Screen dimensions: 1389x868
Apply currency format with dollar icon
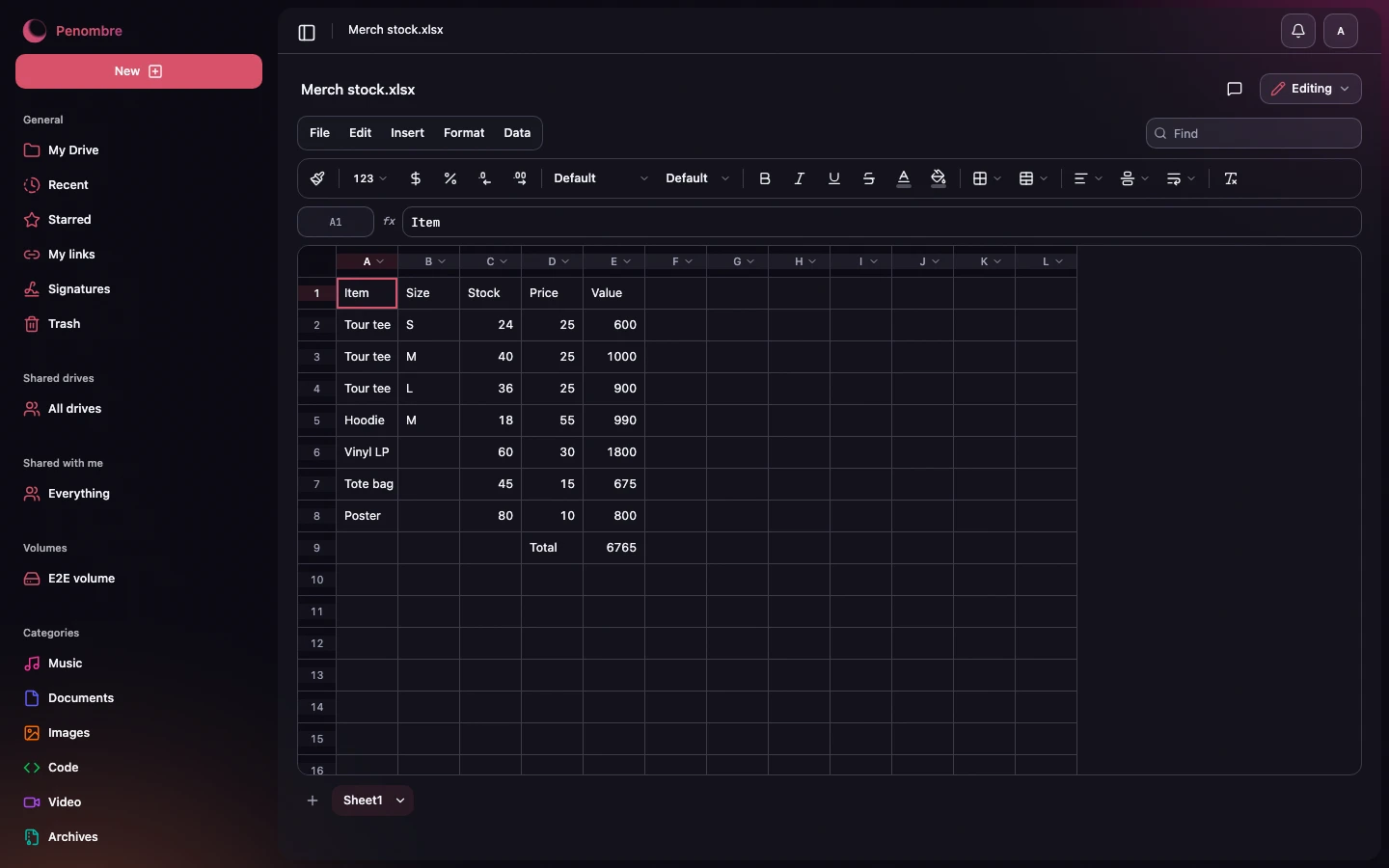[x=416, y=178]
